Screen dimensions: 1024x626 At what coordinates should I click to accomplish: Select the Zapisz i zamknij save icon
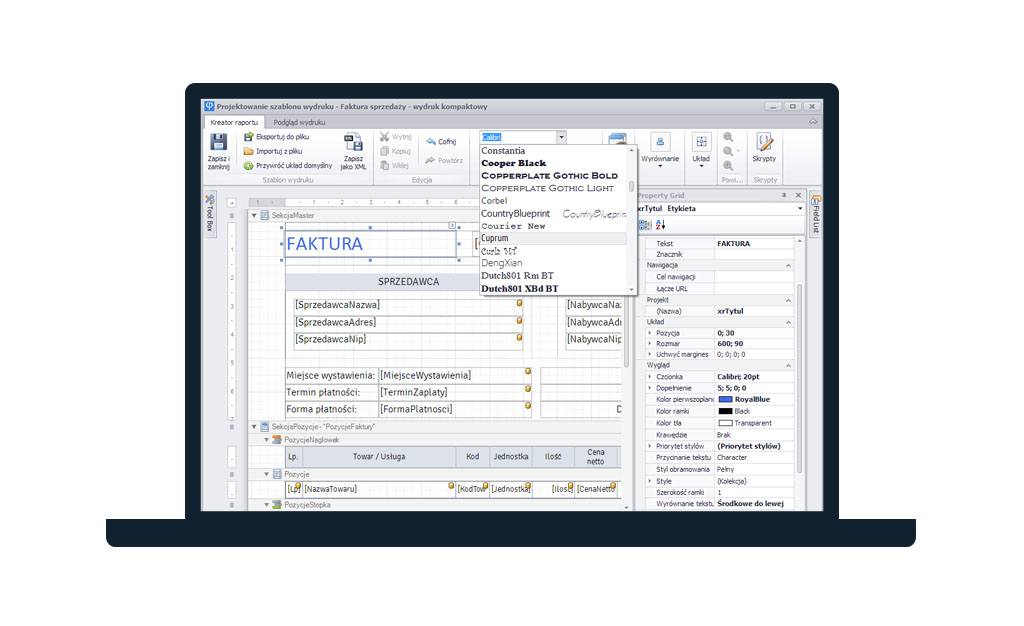point(217,141)
